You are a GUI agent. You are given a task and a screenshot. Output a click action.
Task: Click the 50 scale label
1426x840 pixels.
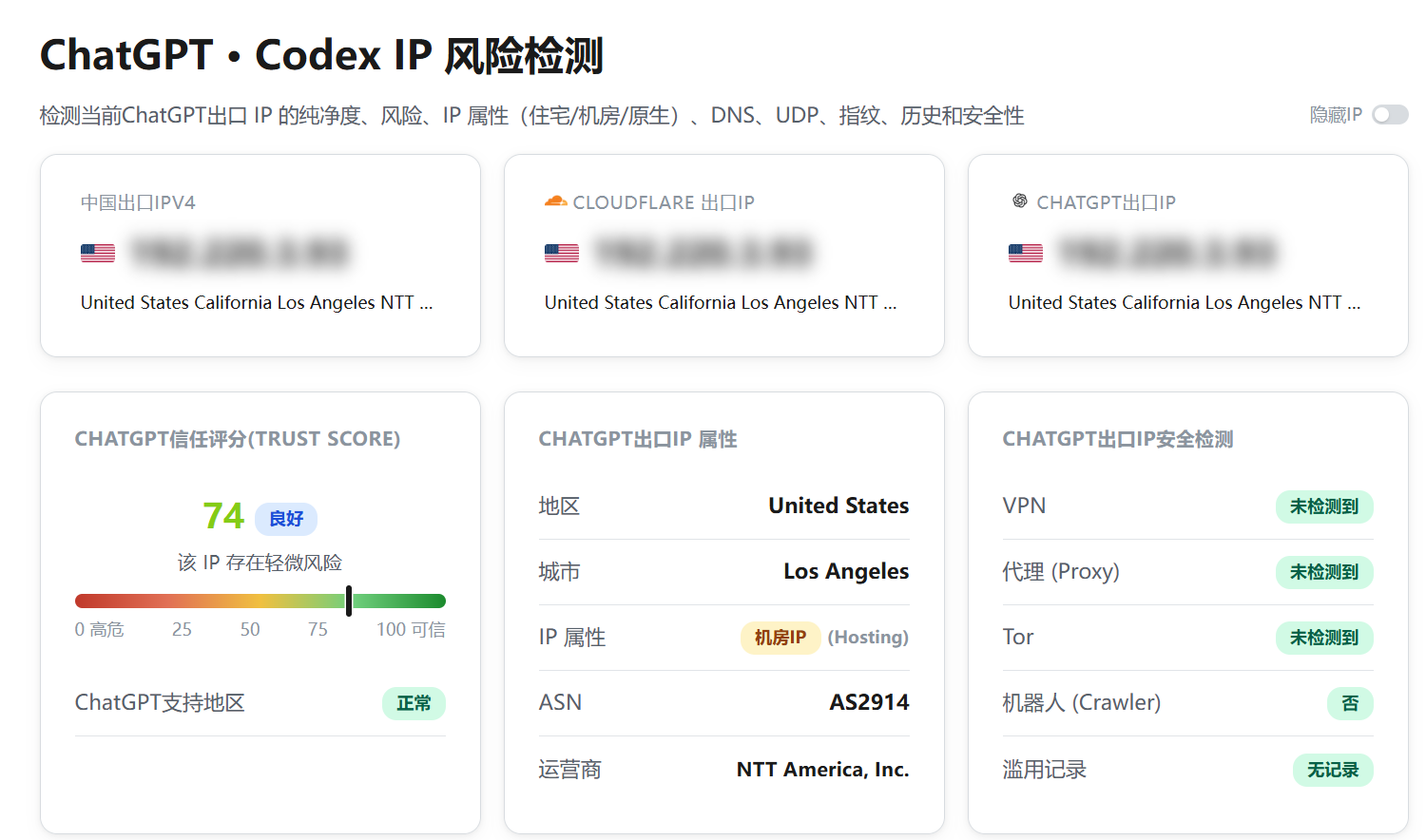click(250, 629)
